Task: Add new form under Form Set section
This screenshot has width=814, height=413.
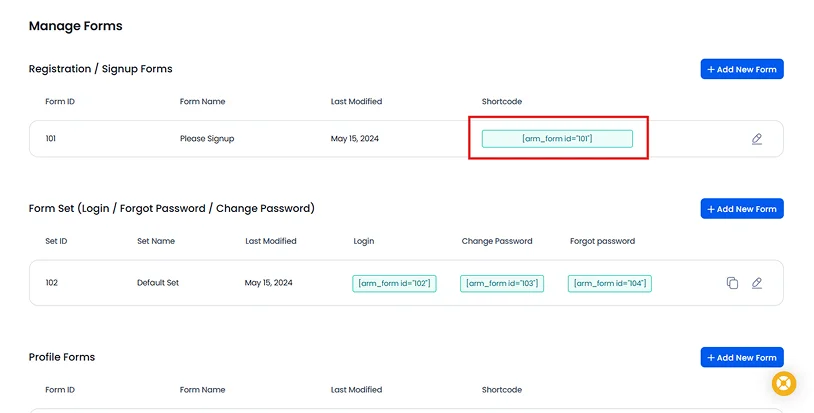Action: click(x=742, y=209)
